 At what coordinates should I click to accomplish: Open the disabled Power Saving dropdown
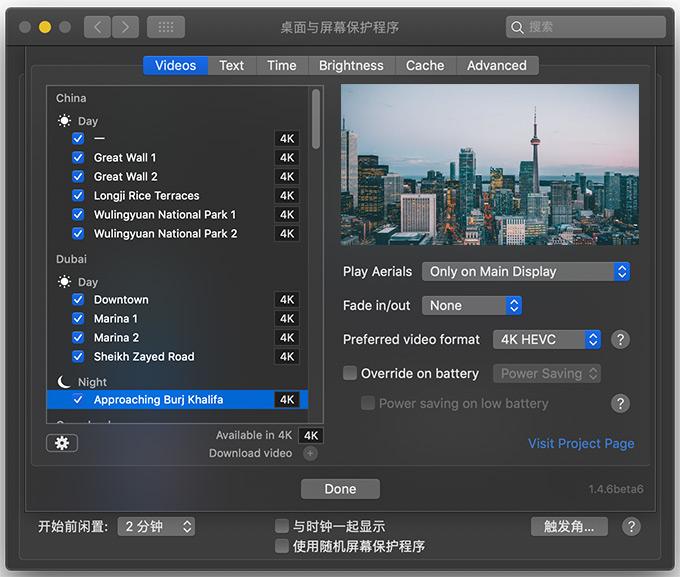pos(547,374)
